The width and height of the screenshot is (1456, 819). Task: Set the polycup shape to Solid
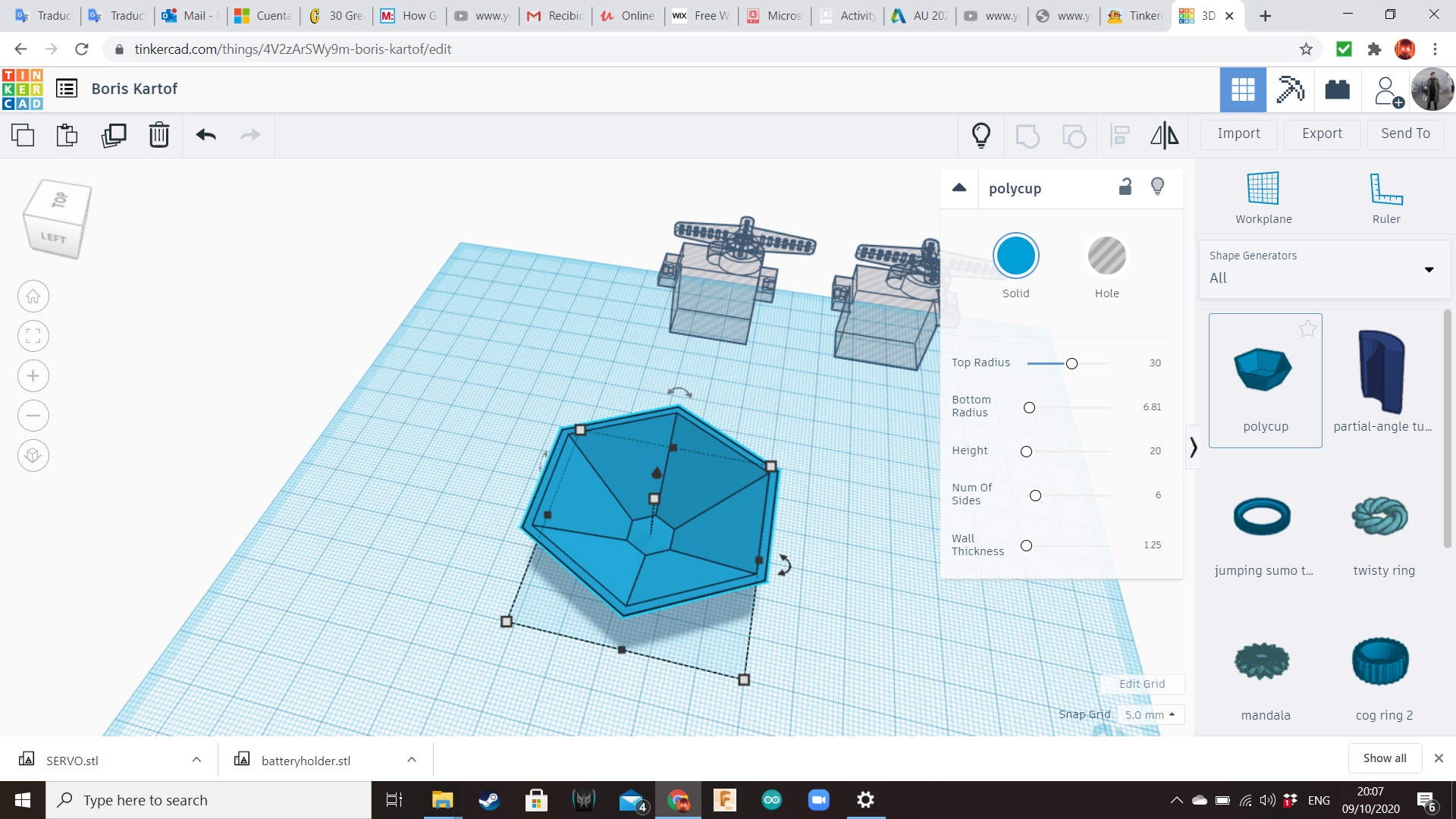click(1015, 256)
